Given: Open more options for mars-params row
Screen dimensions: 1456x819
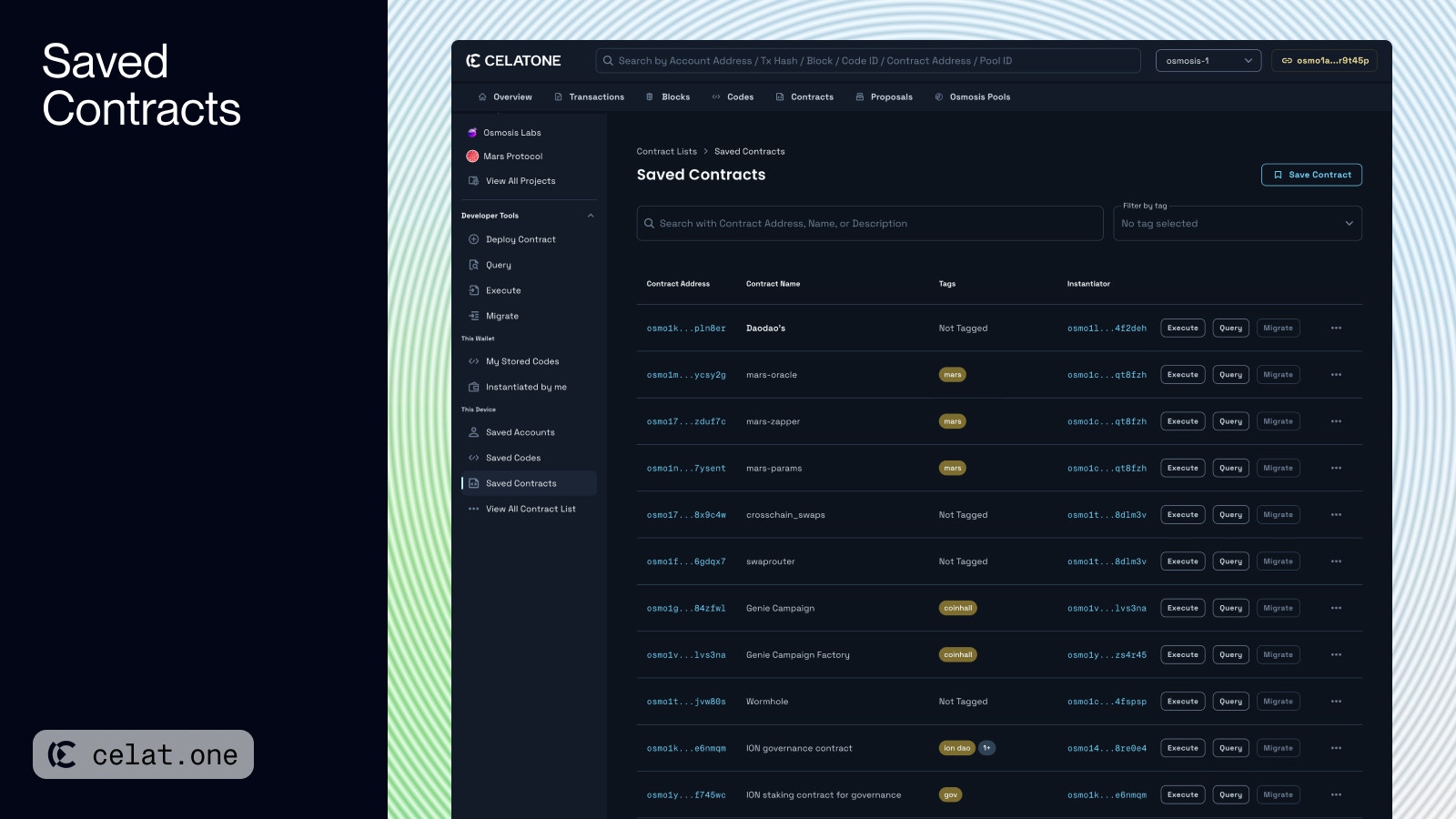Looking at the screenshot, I should click(x=1336, y=468).
